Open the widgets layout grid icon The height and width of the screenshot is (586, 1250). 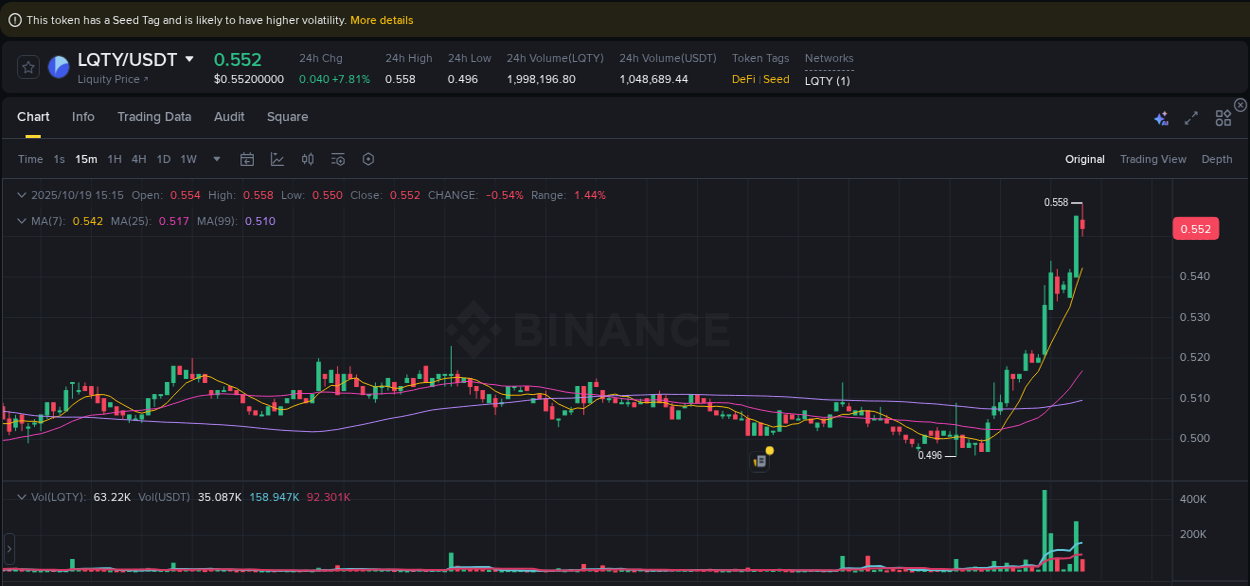(x=1223, y=117)
